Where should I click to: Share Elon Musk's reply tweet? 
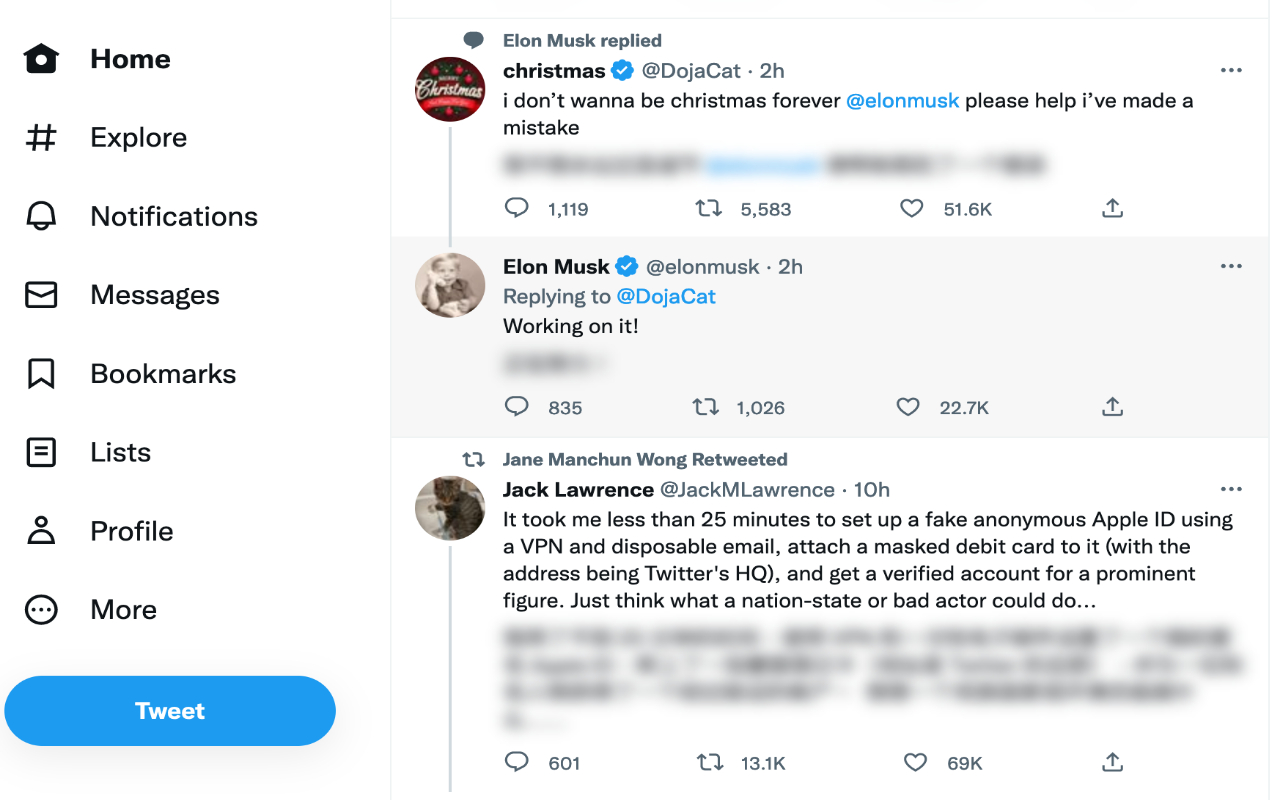click(1112, 407)
